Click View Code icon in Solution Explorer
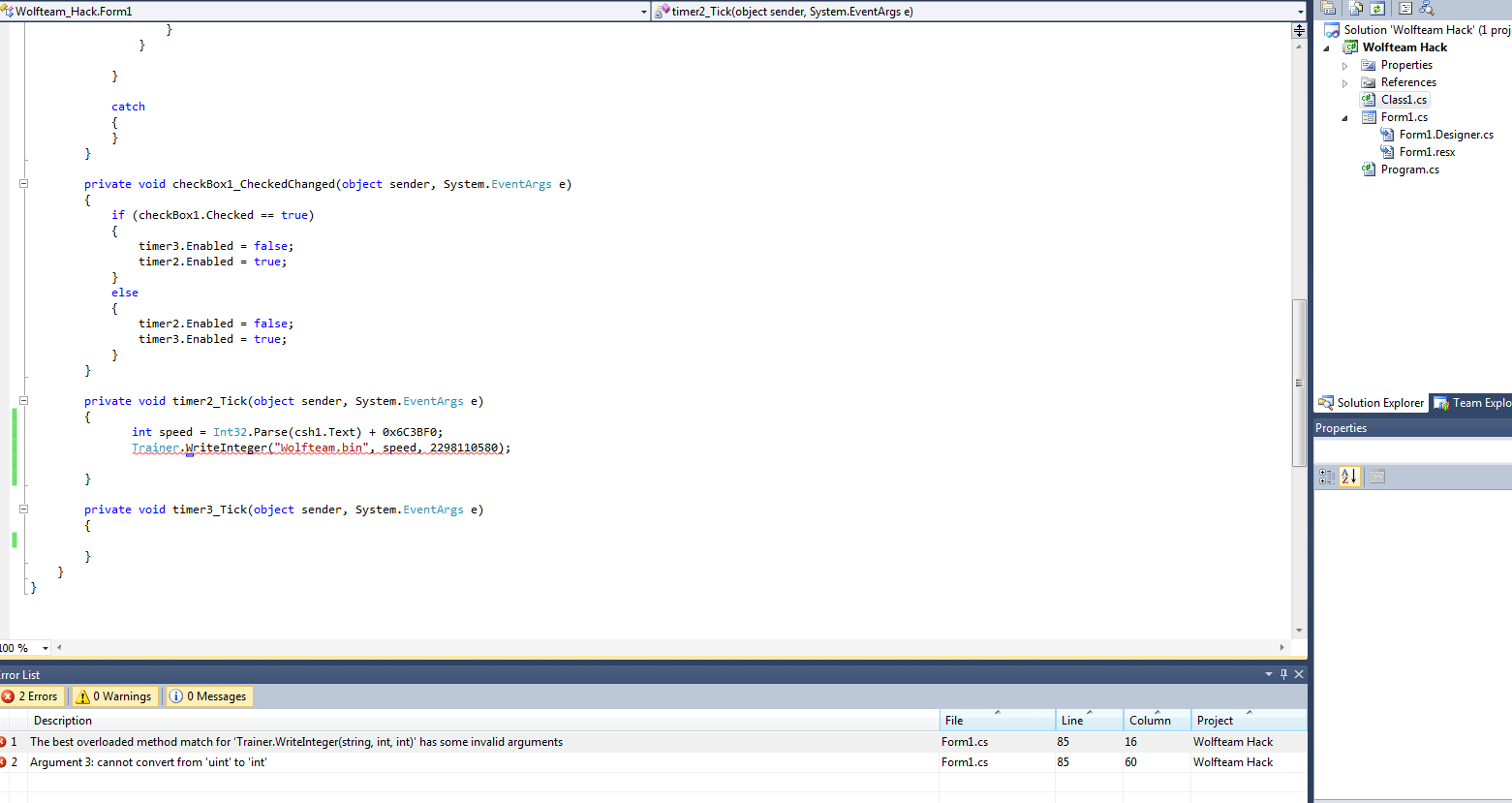The image size is (1512, 803). point(1405,8)
